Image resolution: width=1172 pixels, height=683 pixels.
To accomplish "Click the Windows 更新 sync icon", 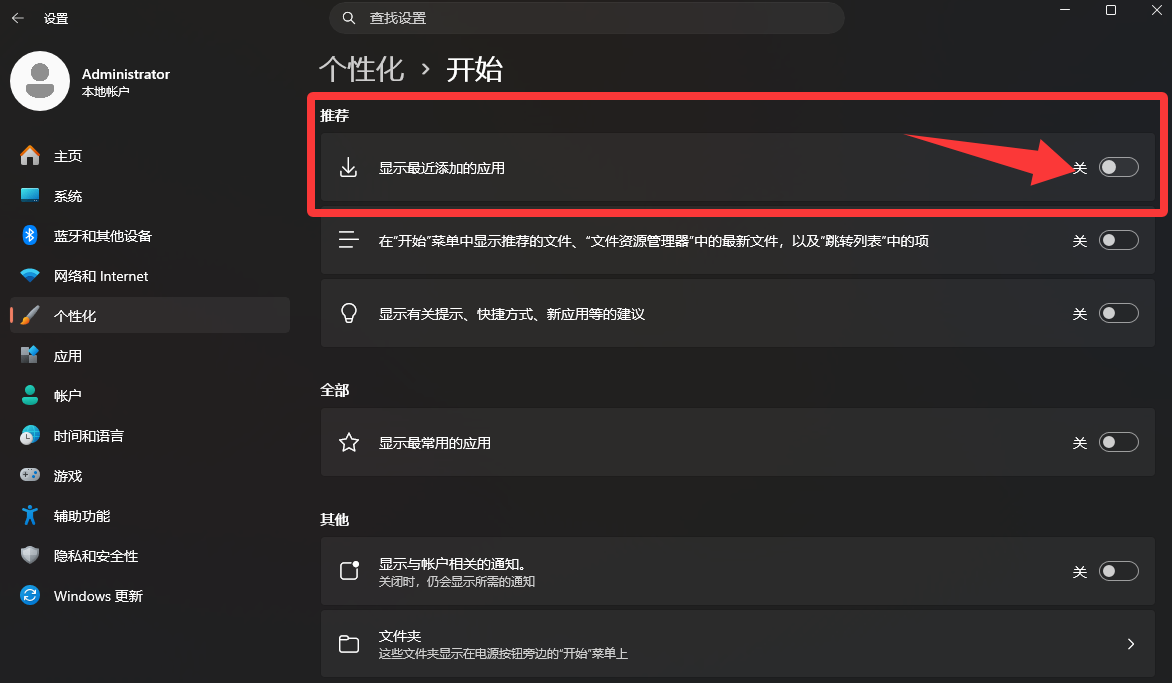I will 30,596.
